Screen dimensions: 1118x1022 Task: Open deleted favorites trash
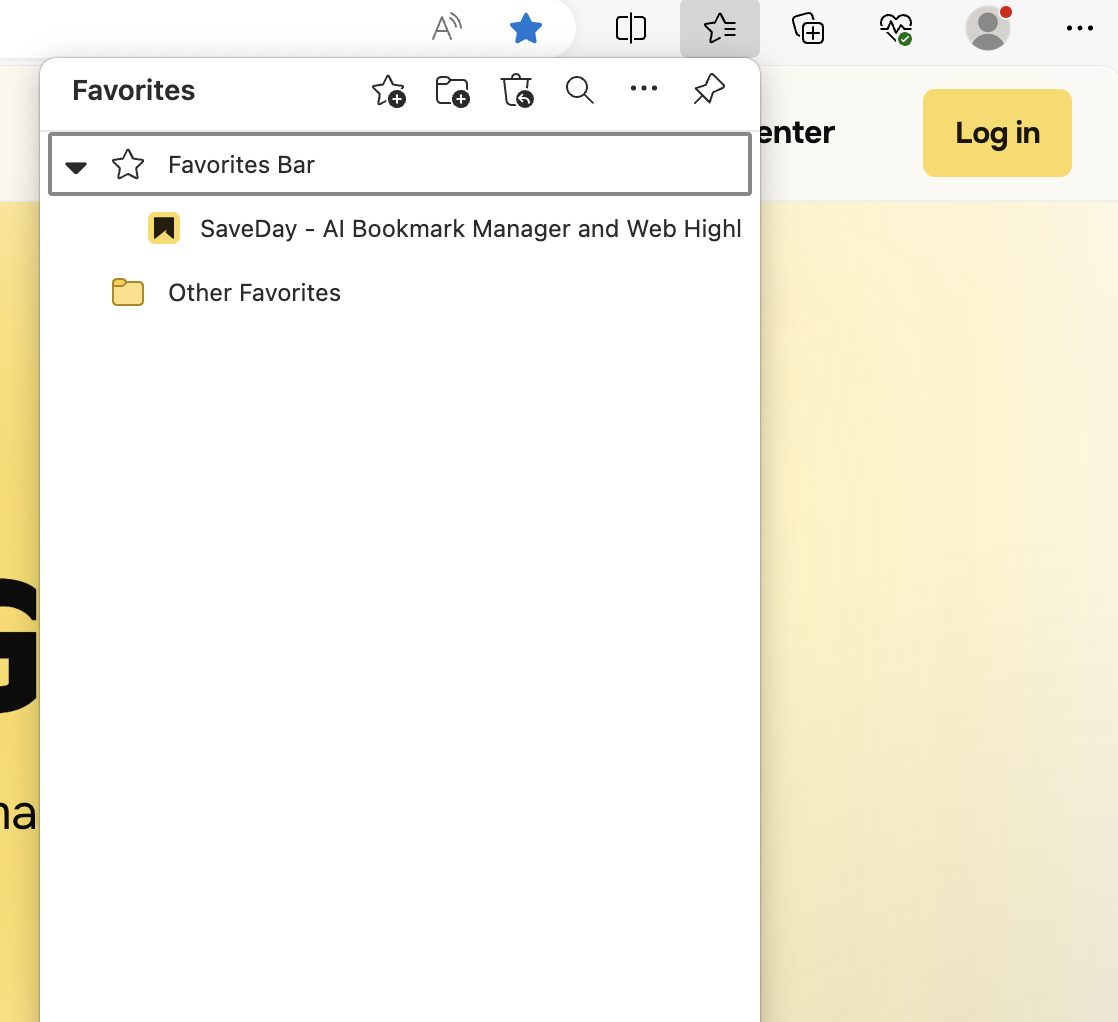[516, 90]
